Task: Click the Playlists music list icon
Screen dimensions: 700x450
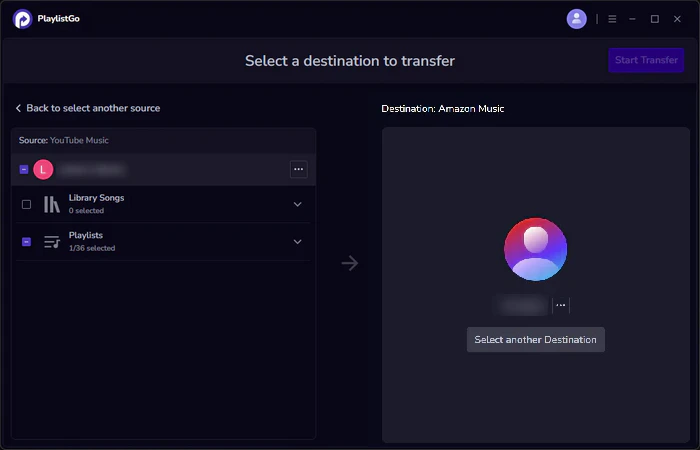Action: [52, 242]
